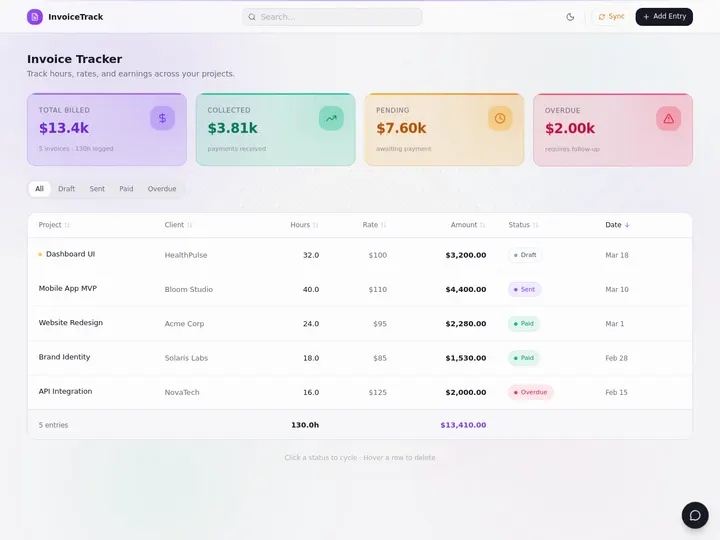Click the $7.60k Pending value
This screenshot has width=720, height=540.
click(401, 128)
